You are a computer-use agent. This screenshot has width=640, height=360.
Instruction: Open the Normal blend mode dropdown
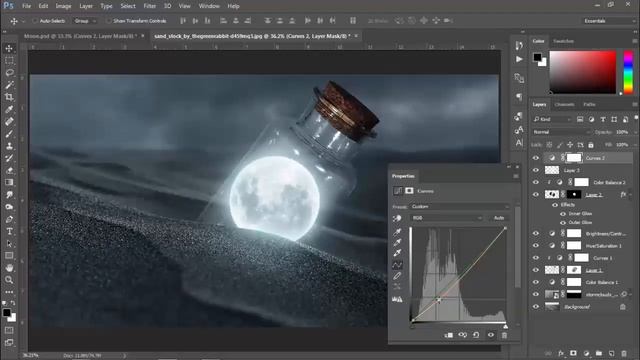(561, 132)
